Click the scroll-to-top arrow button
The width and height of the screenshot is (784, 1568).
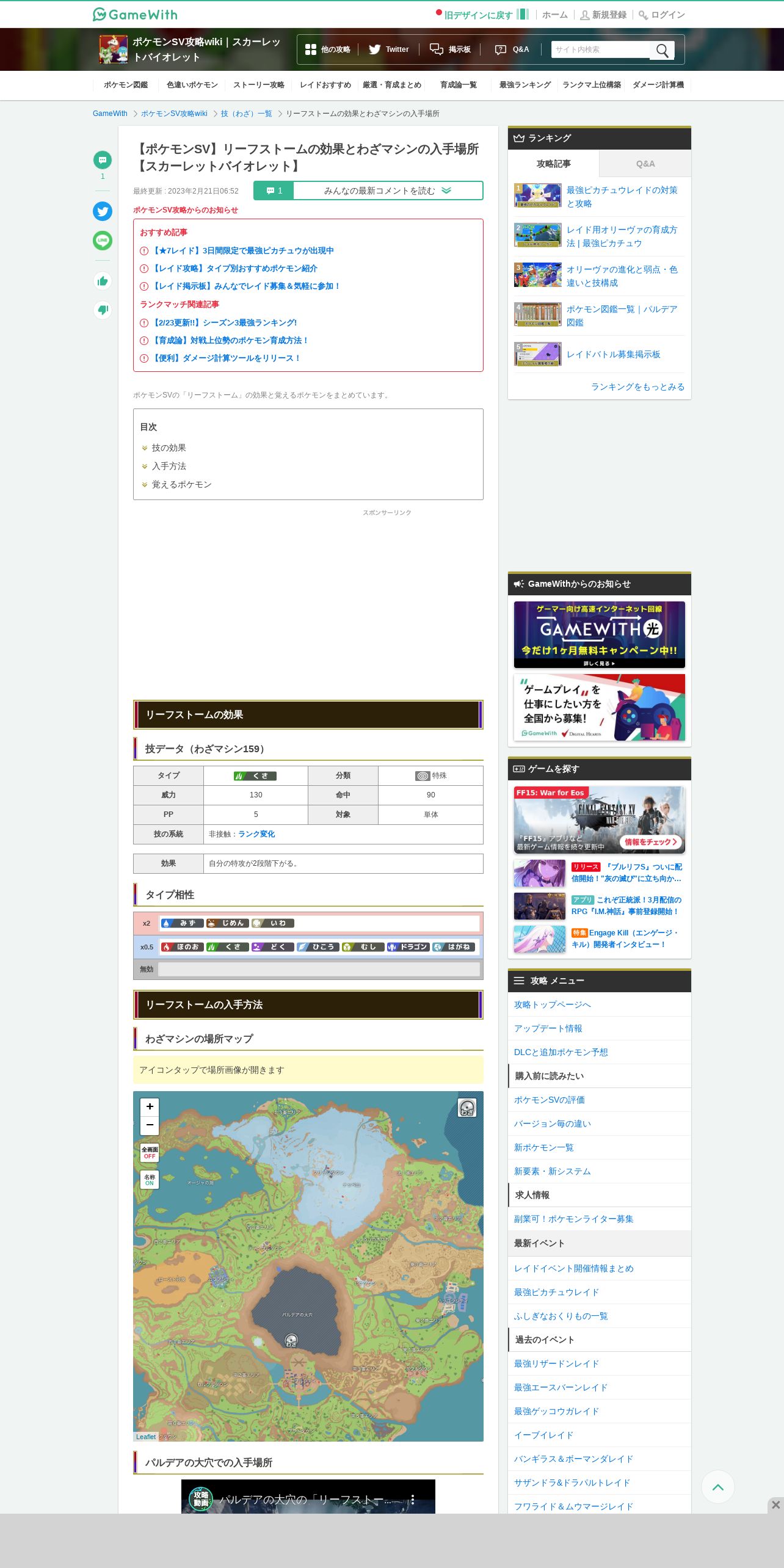(718, 1487)
